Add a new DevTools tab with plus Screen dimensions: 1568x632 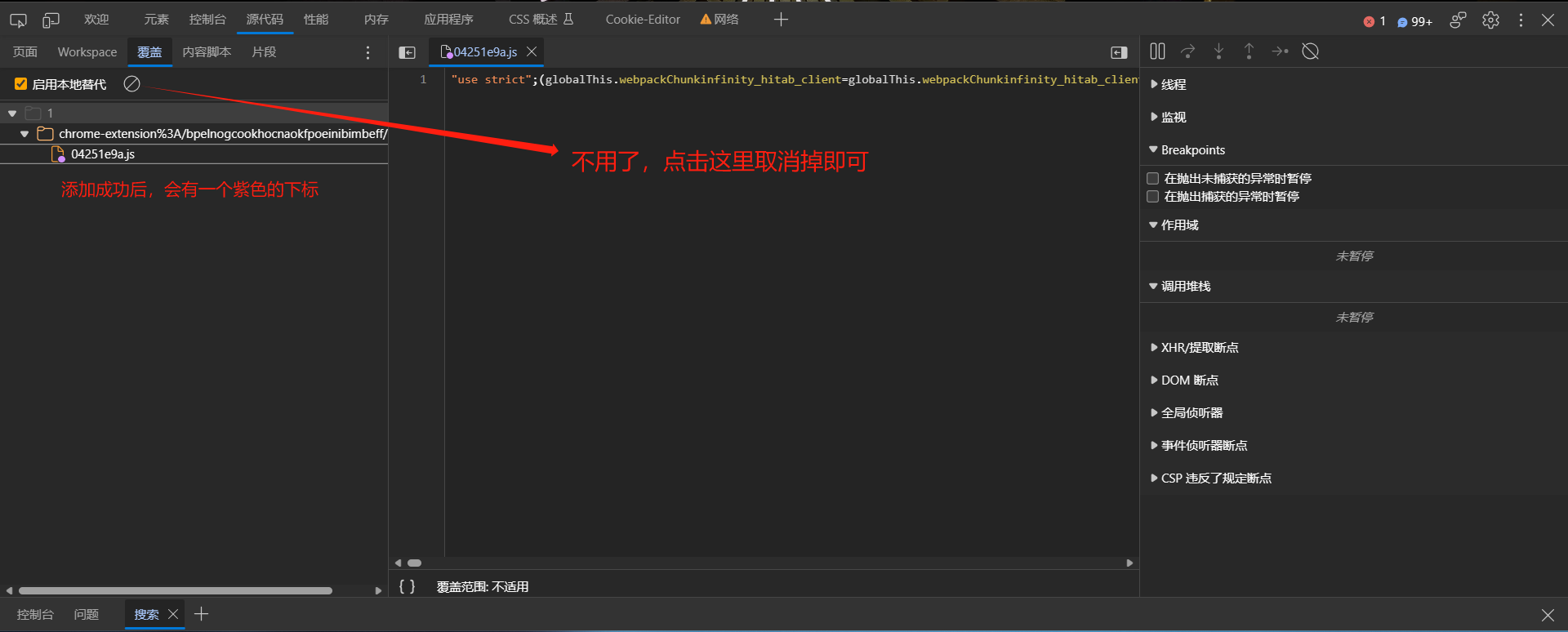[x=781, y=19]
